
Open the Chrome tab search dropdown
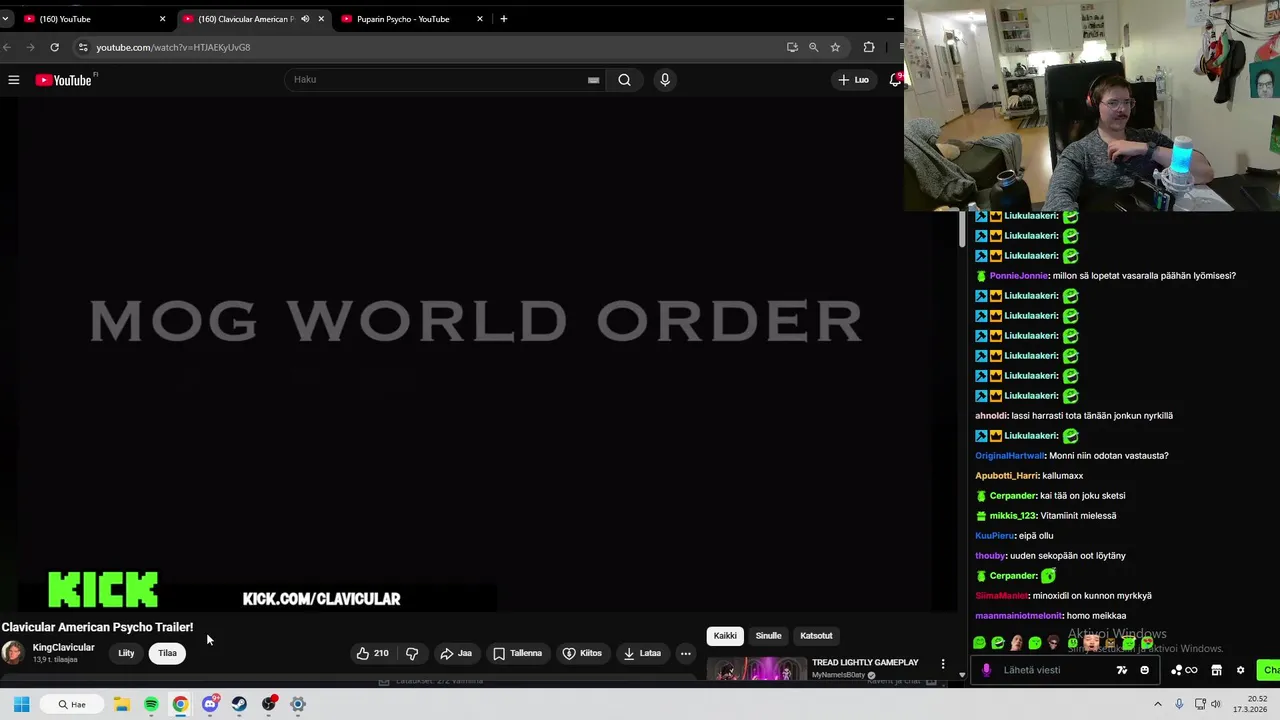click(5, 19)
